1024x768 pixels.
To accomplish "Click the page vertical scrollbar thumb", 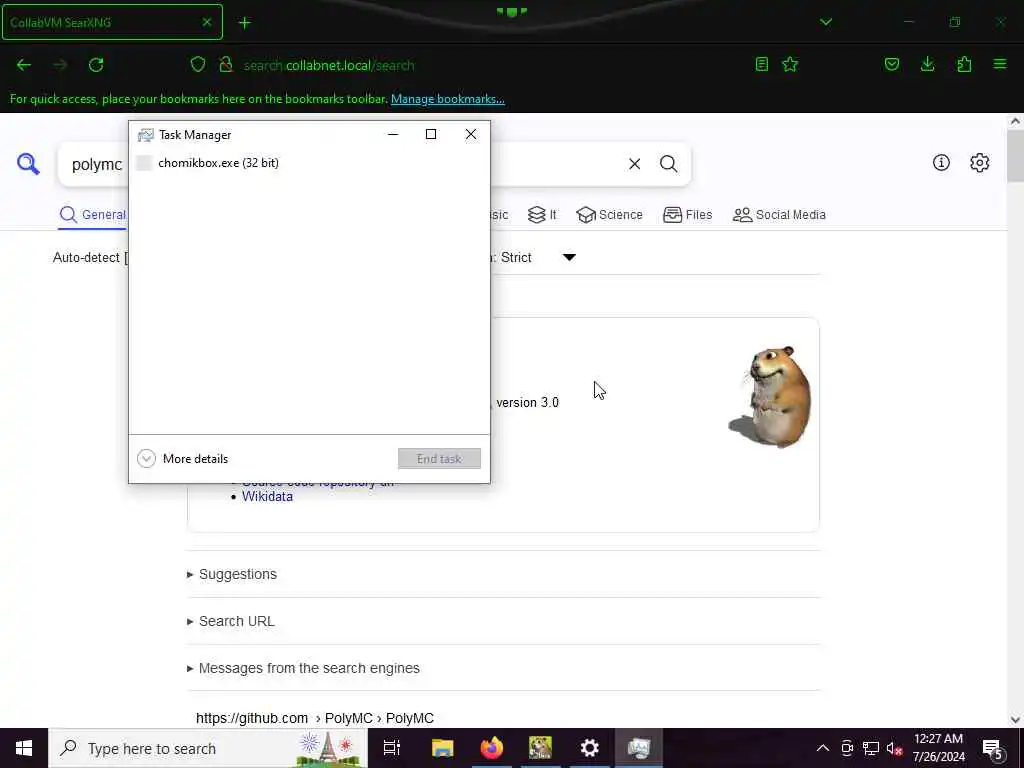I will point(1015,155).
